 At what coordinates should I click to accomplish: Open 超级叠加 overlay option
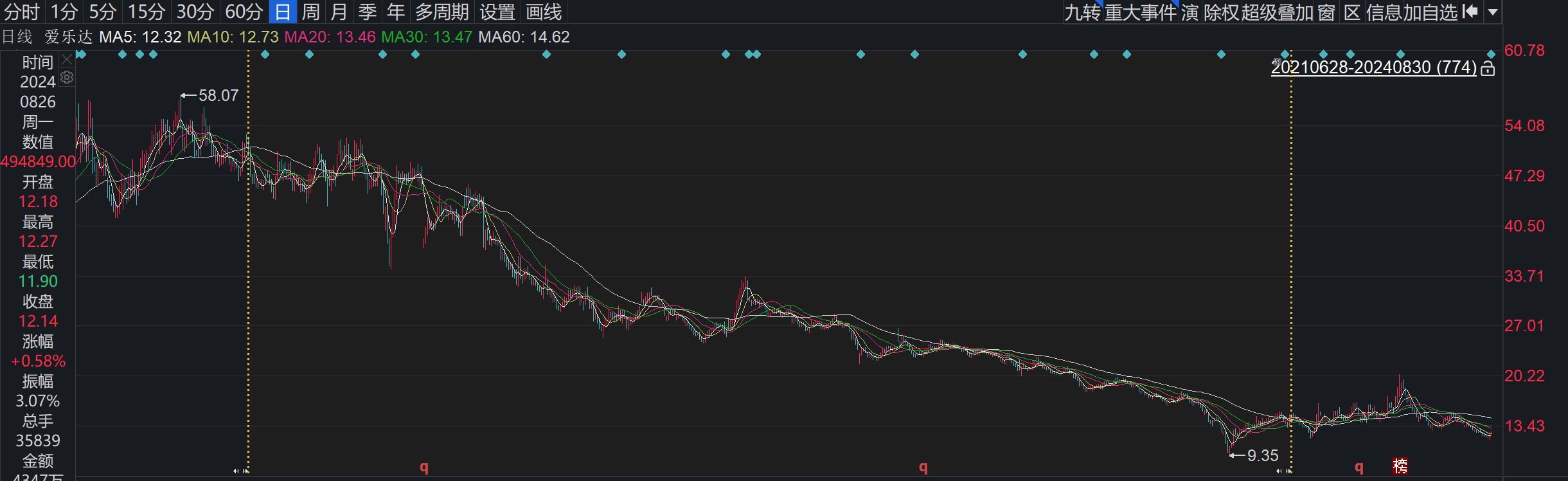(1277, 12)
